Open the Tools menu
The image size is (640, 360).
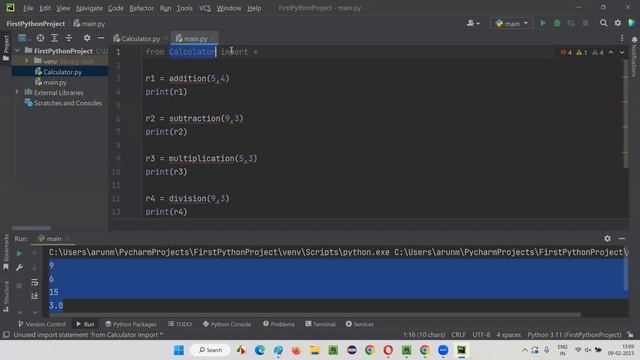(x=184, y=8)
